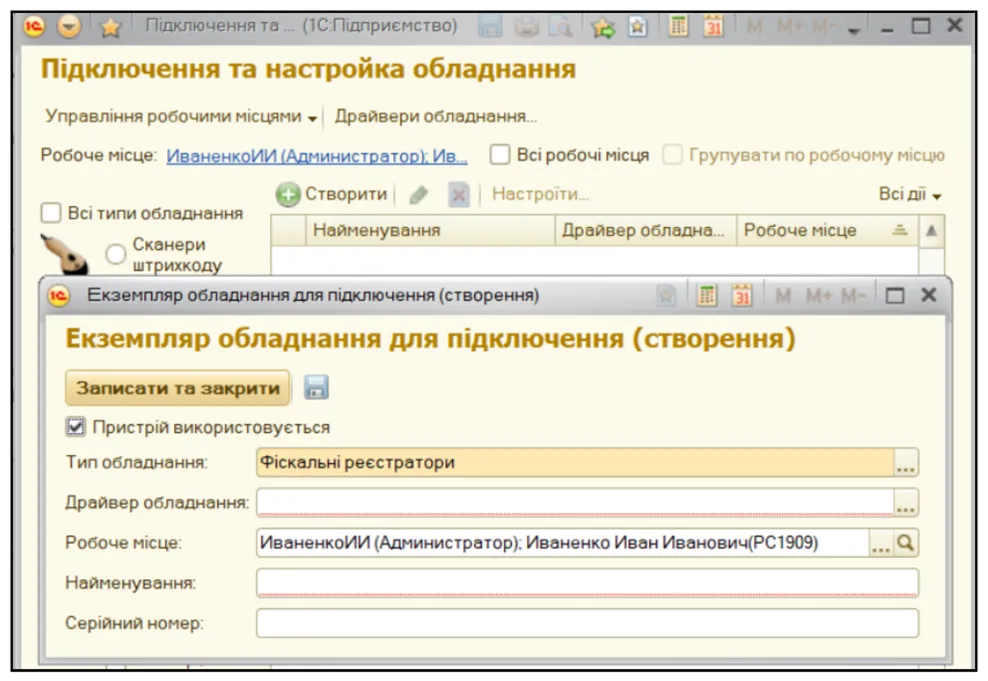
Task: Click the favorites star icon in dialog title bar
Action: click(666, 295)
